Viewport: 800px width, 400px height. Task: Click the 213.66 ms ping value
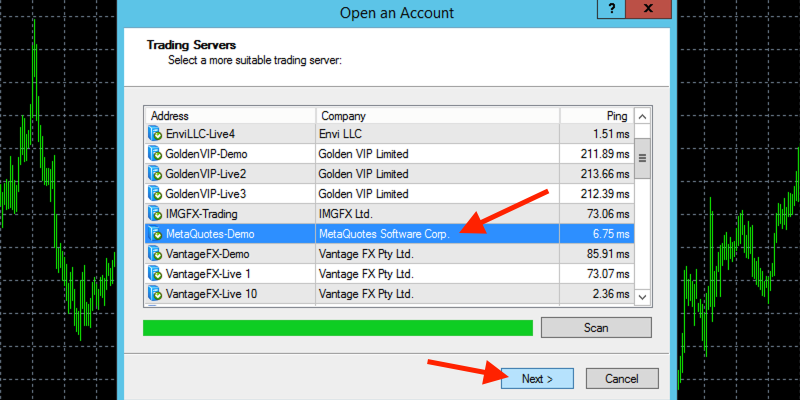pos(605,174)
